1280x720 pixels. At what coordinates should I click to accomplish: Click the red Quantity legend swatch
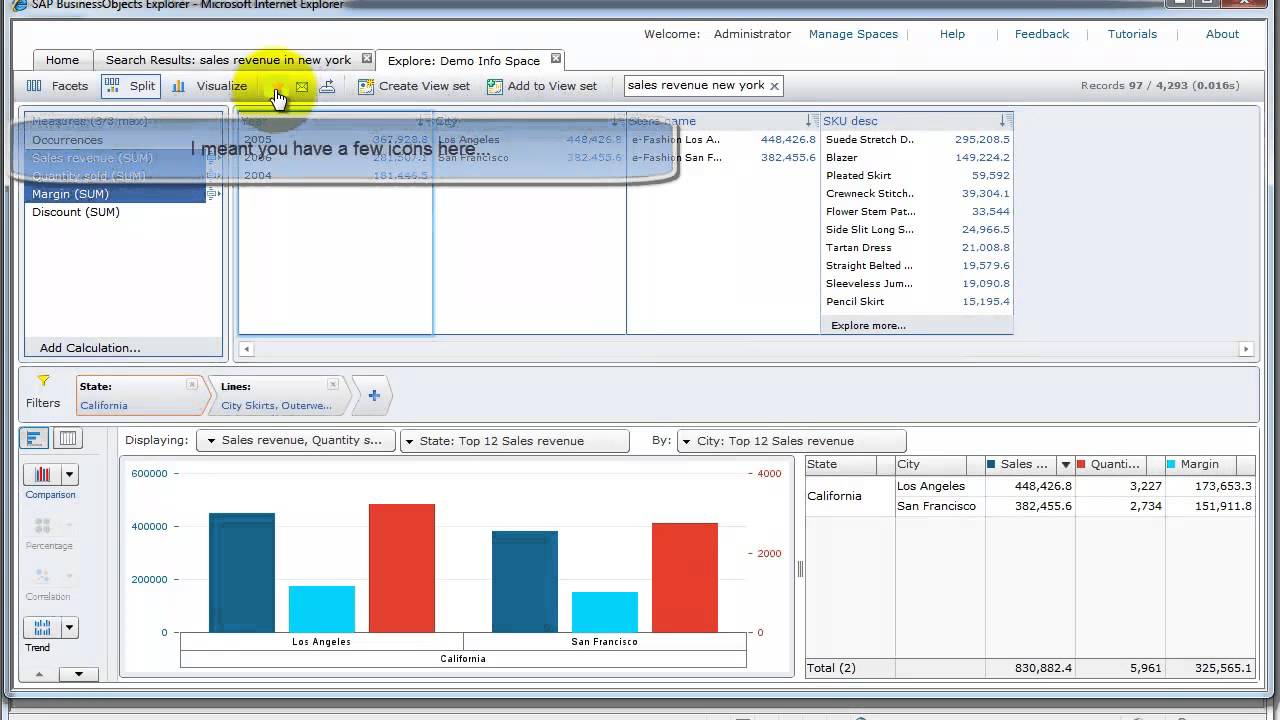click(x=1081, y=464)
